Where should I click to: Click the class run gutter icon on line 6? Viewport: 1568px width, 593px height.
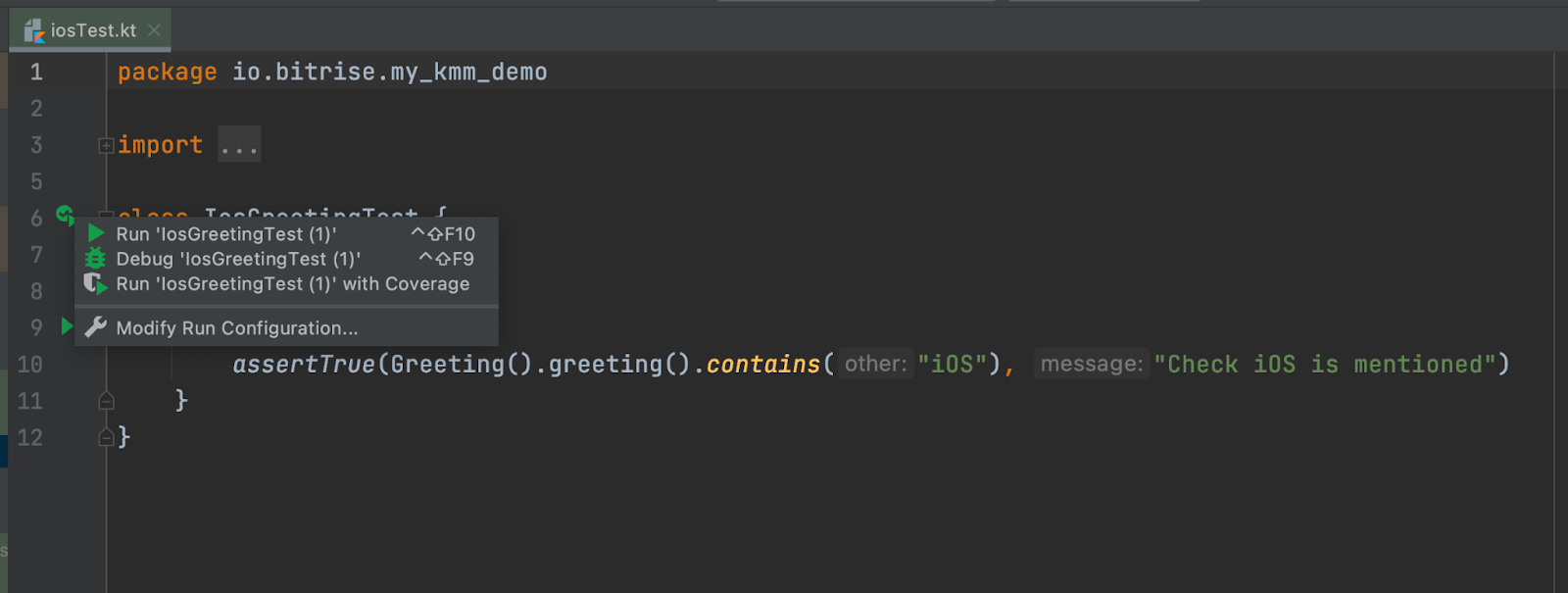click(x=65, y=215)
